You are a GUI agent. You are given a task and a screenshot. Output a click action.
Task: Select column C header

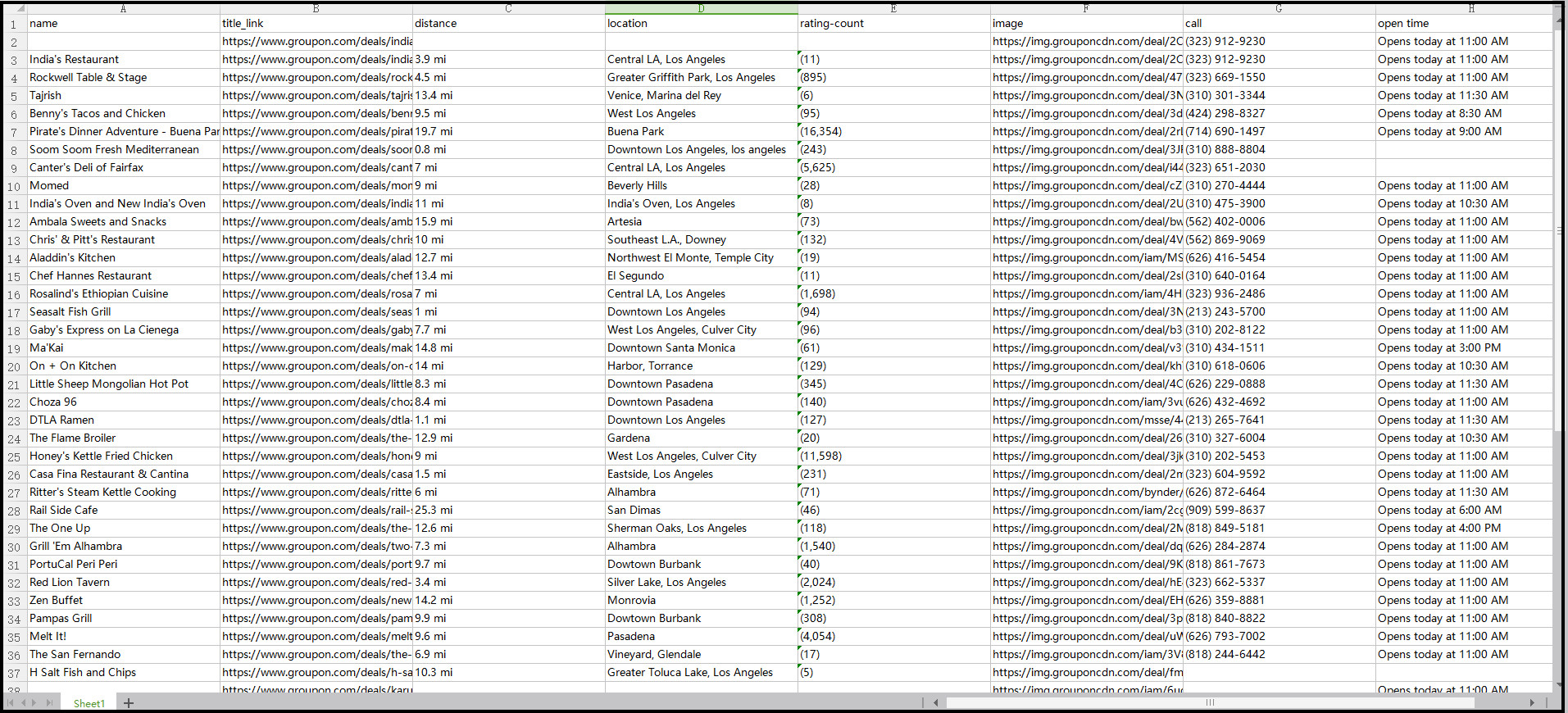(508, 9)
